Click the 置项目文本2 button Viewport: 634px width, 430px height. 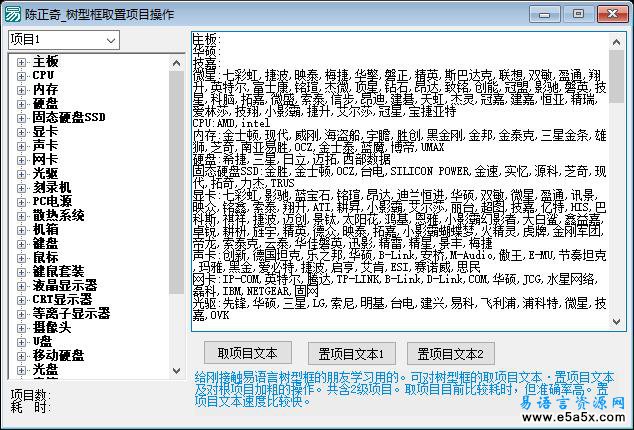pyautogui.click(x=450, y=354)
